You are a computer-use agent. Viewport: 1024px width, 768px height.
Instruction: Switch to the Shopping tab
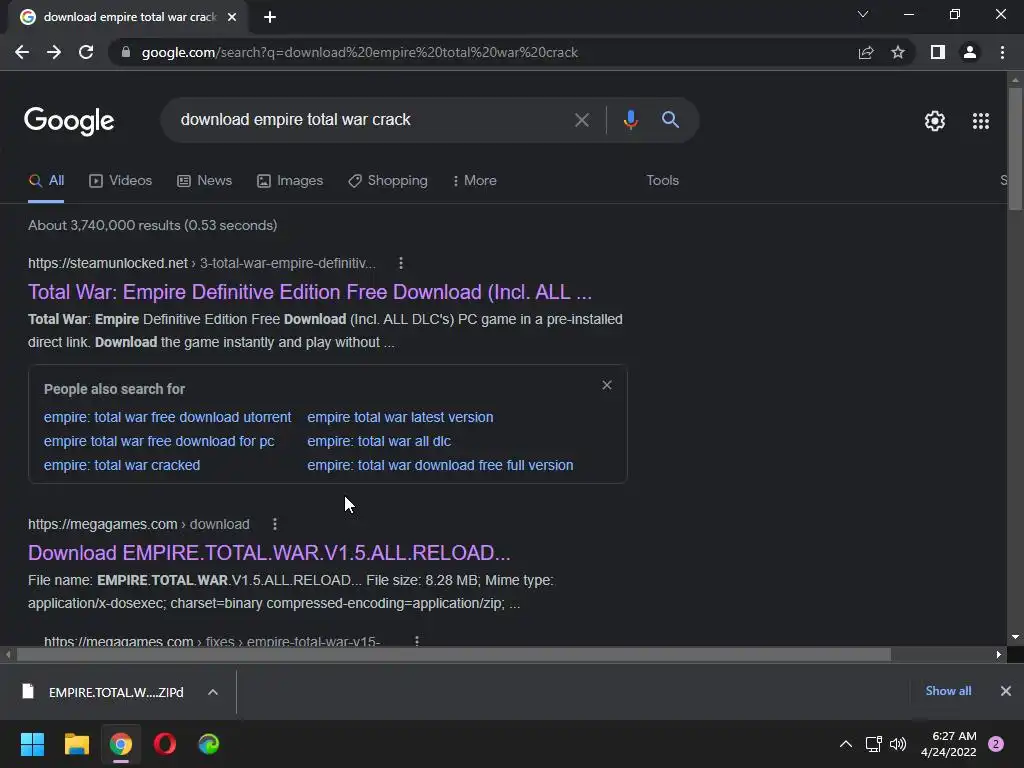(388, 181)
